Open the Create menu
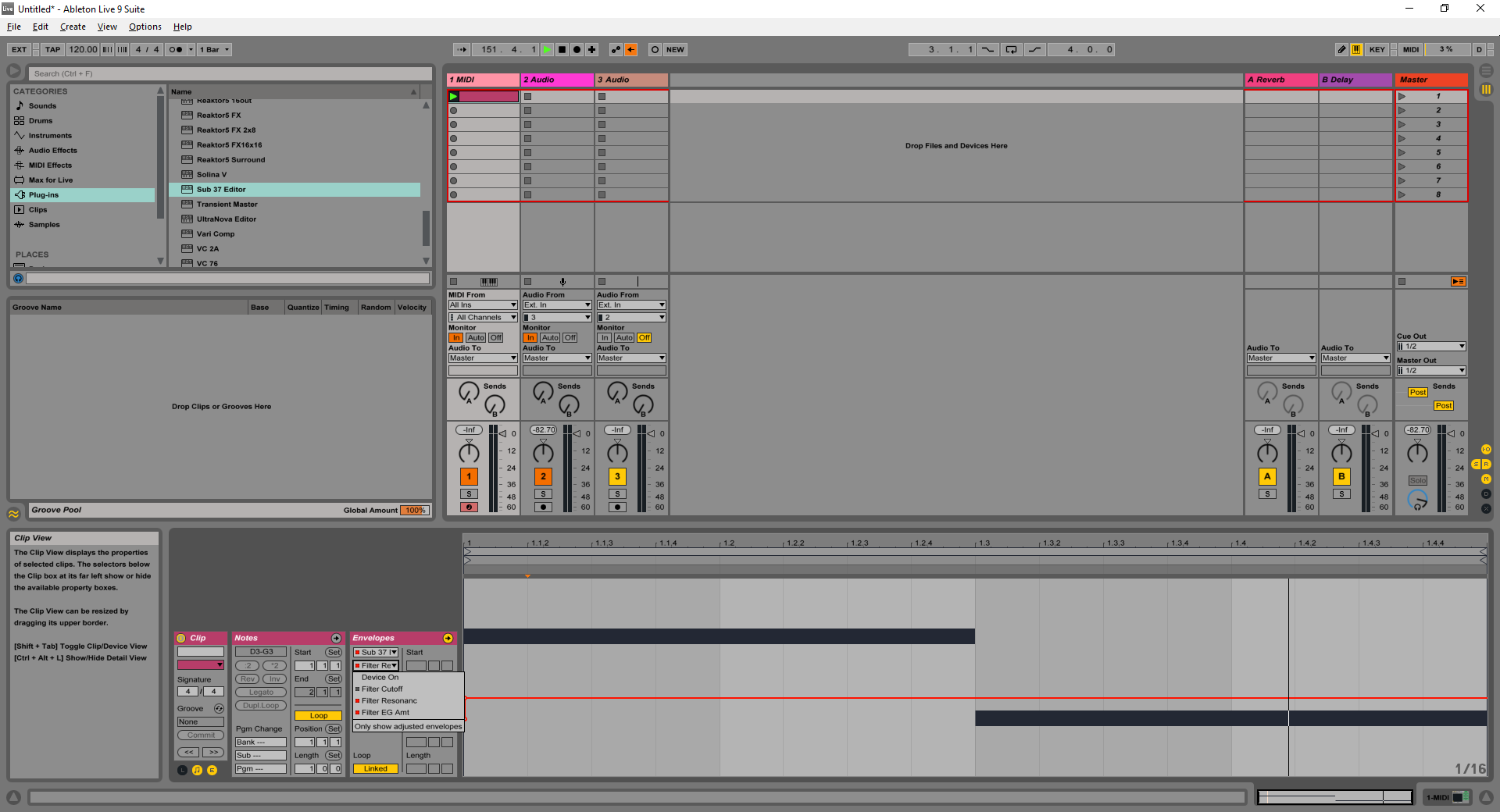 click(x=73, y=27)
